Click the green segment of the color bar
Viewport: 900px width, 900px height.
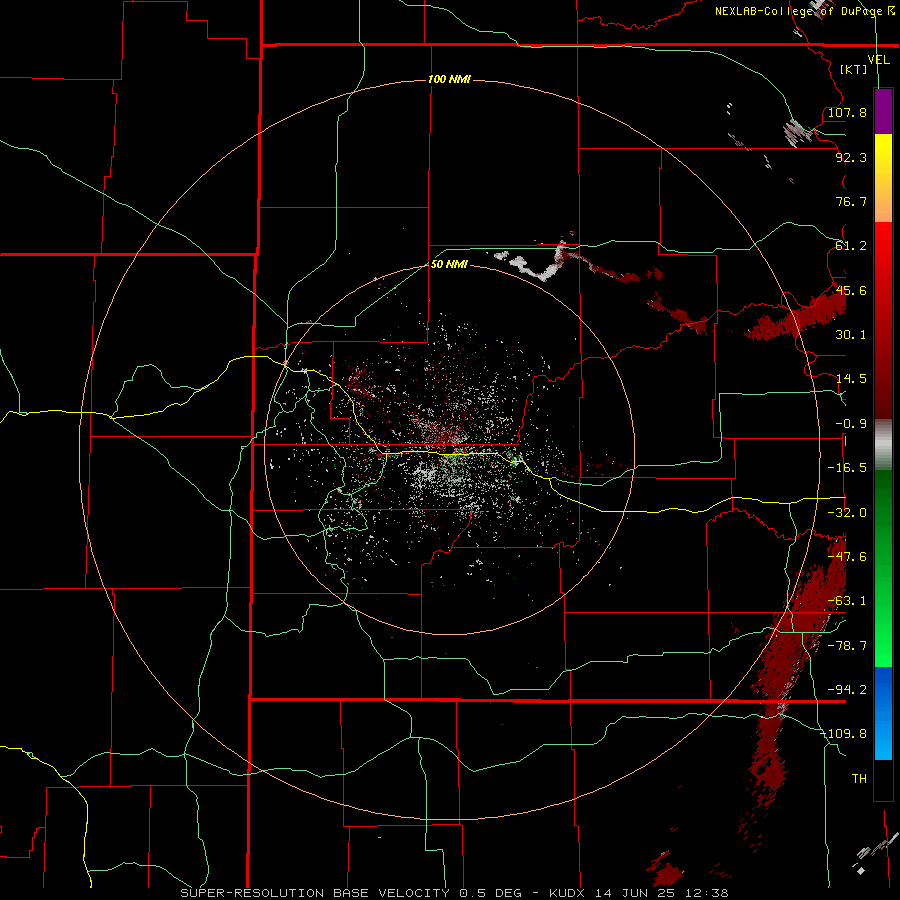coord(883,568)
